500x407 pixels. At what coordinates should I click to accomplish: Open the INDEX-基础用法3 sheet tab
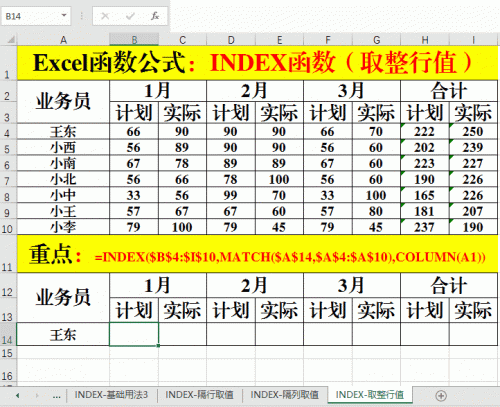pyautogui.click(x=111, y=395)
